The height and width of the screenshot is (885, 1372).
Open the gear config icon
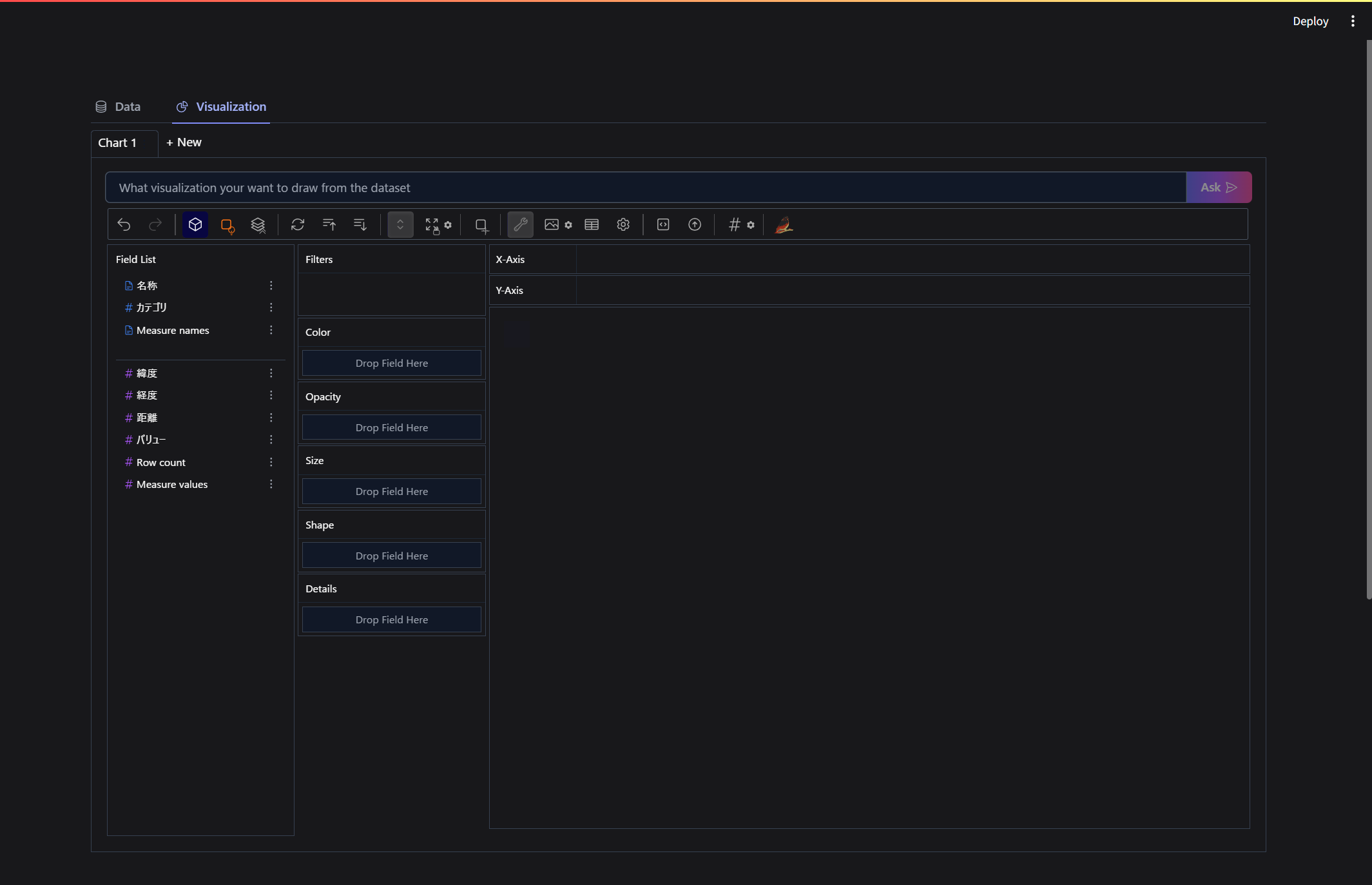tap(623, 224)
